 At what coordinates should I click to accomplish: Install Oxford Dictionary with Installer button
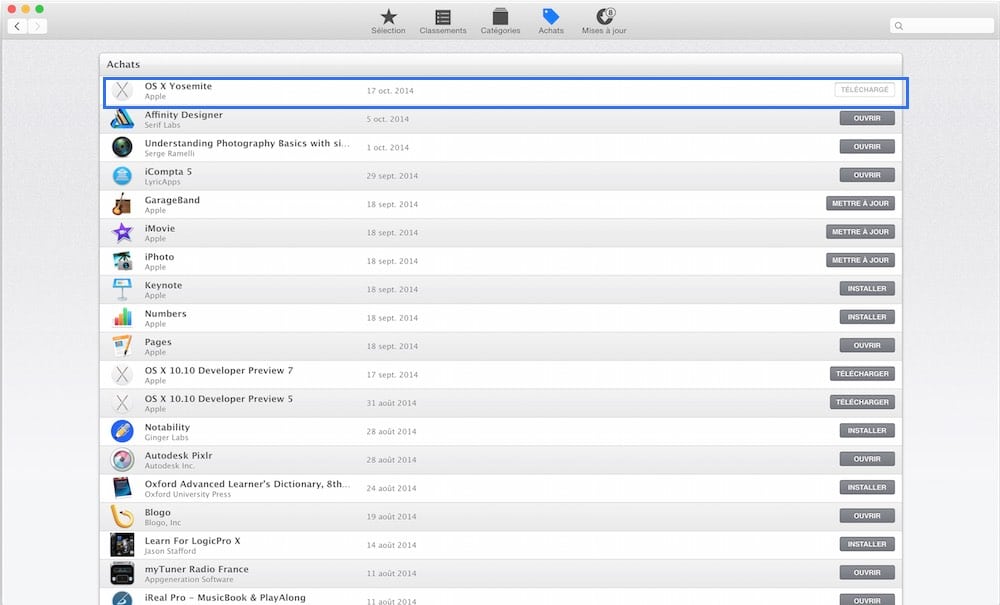[x=867, y=487]
